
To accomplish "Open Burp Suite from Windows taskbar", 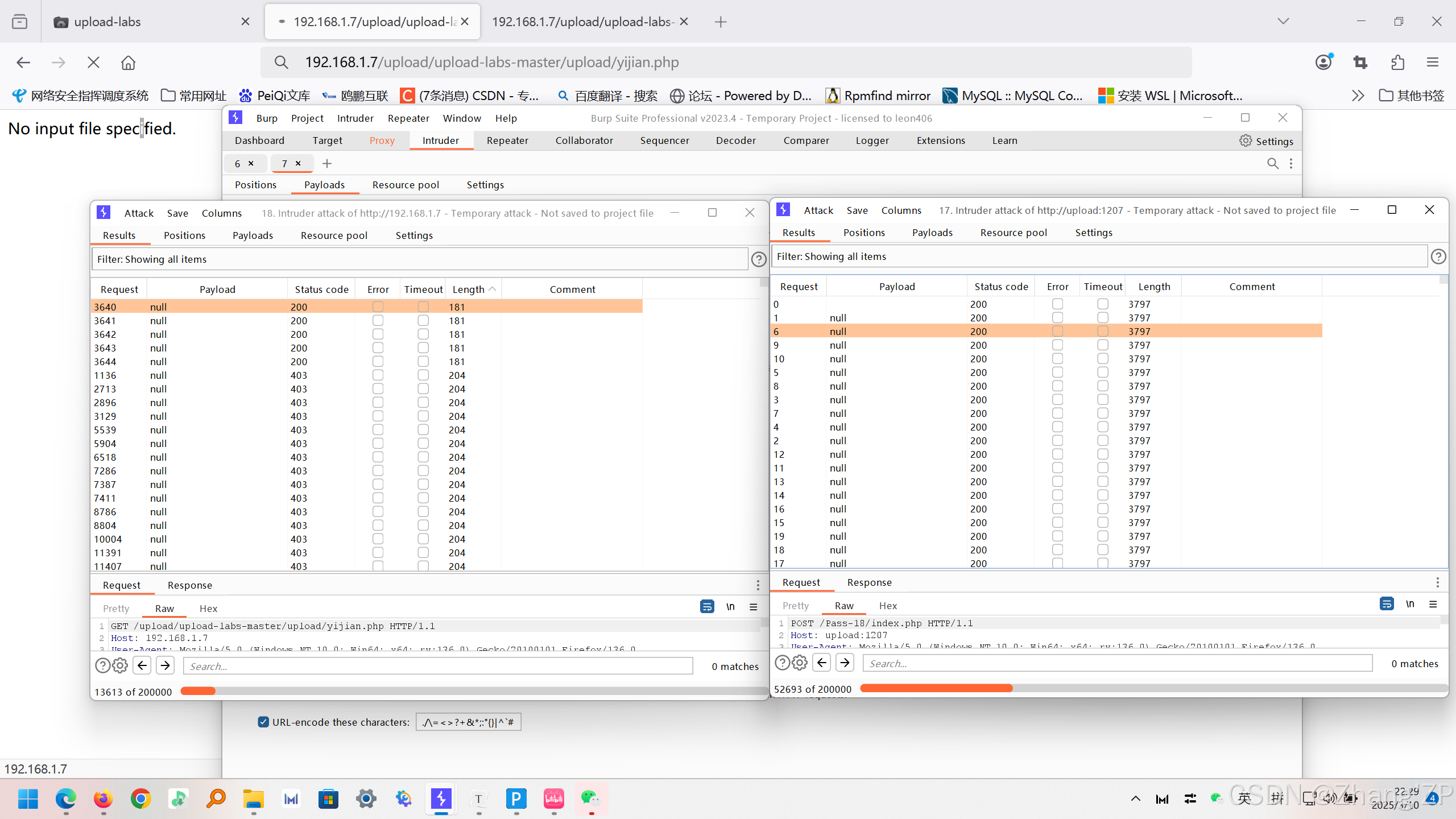I will (x=441, y=799).
